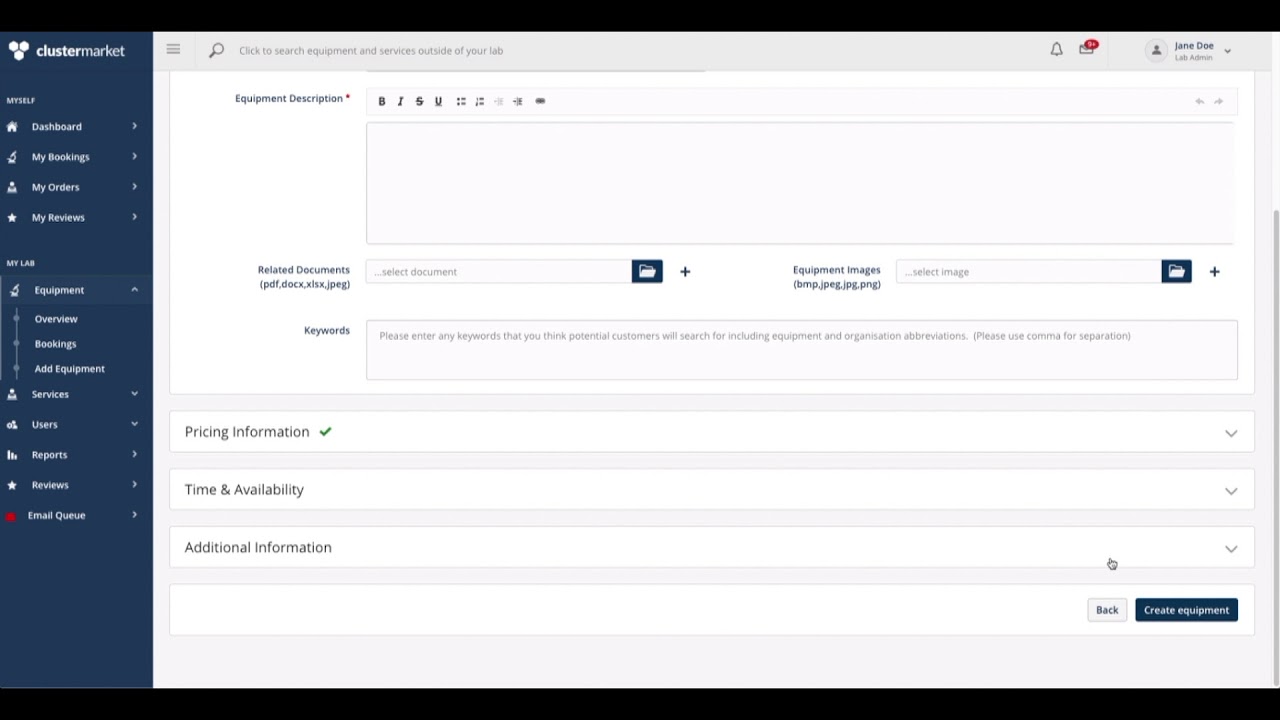1280x720 pixels.
Task: Undo last edit in description editor
Action: click(1199, 101)
